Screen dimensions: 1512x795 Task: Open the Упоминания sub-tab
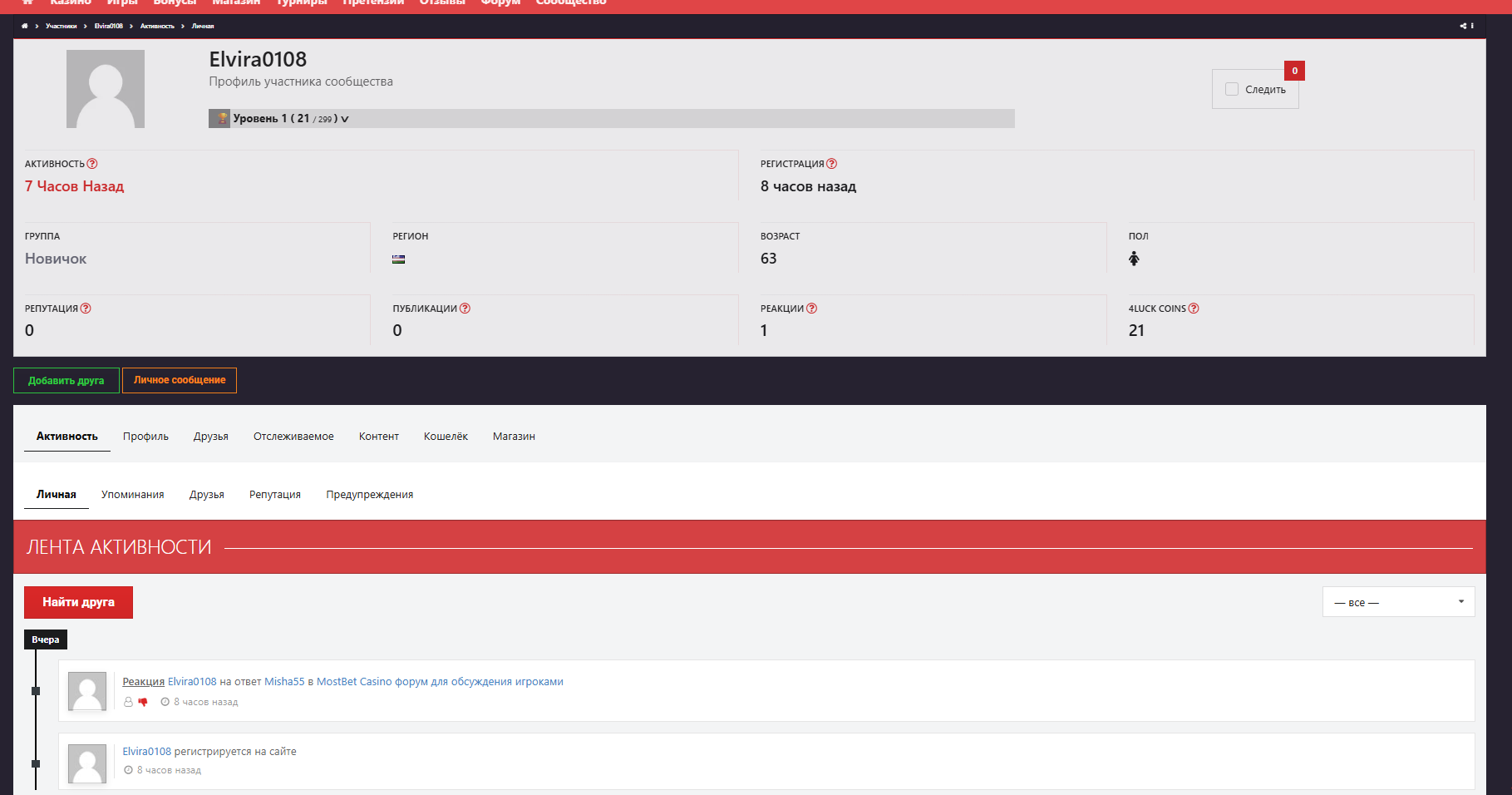pyautogui.click(x=132, y=495)
